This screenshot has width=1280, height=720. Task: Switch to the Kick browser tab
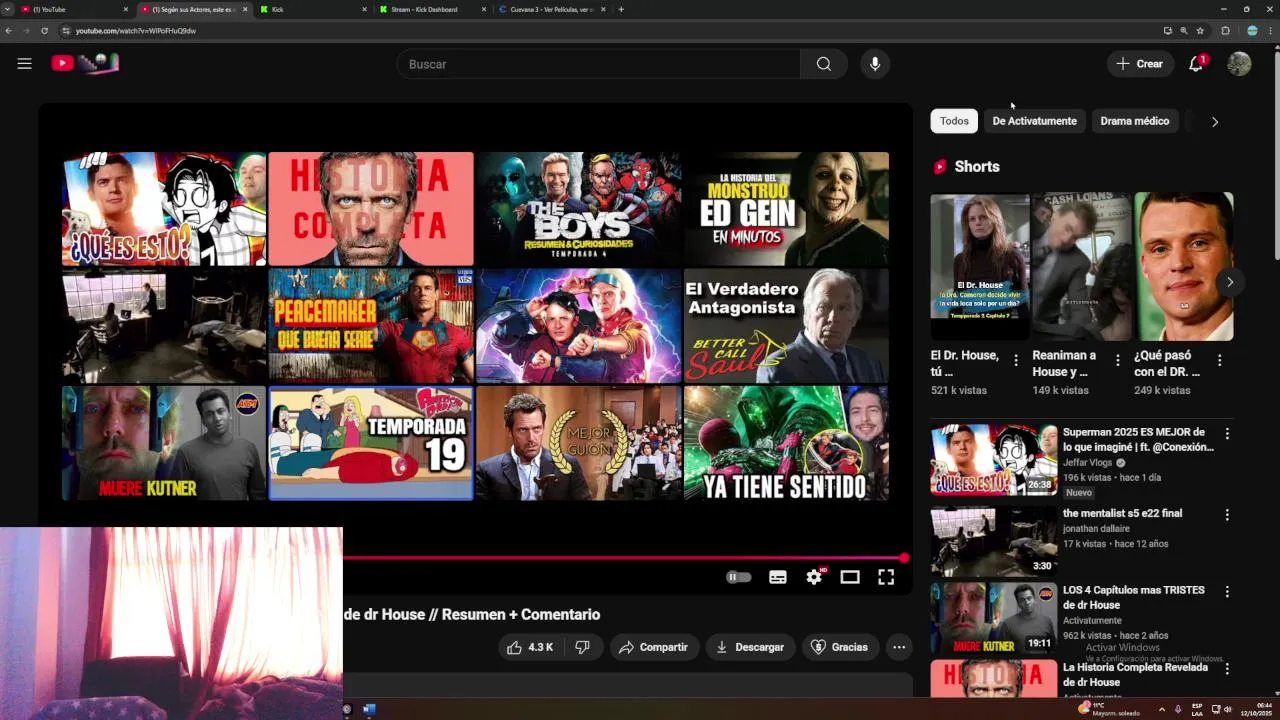point(313,9)
